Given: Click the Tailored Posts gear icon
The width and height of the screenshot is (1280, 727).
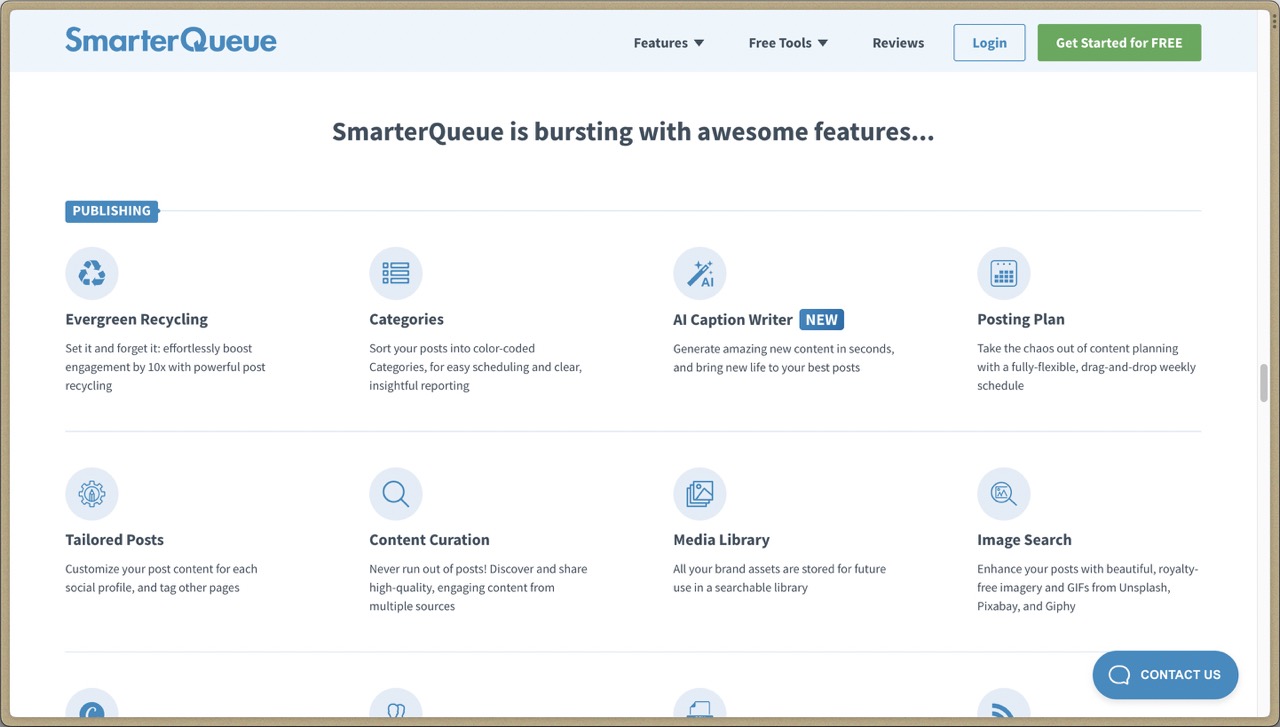Looking at the screenshot, I should (92, 494).
